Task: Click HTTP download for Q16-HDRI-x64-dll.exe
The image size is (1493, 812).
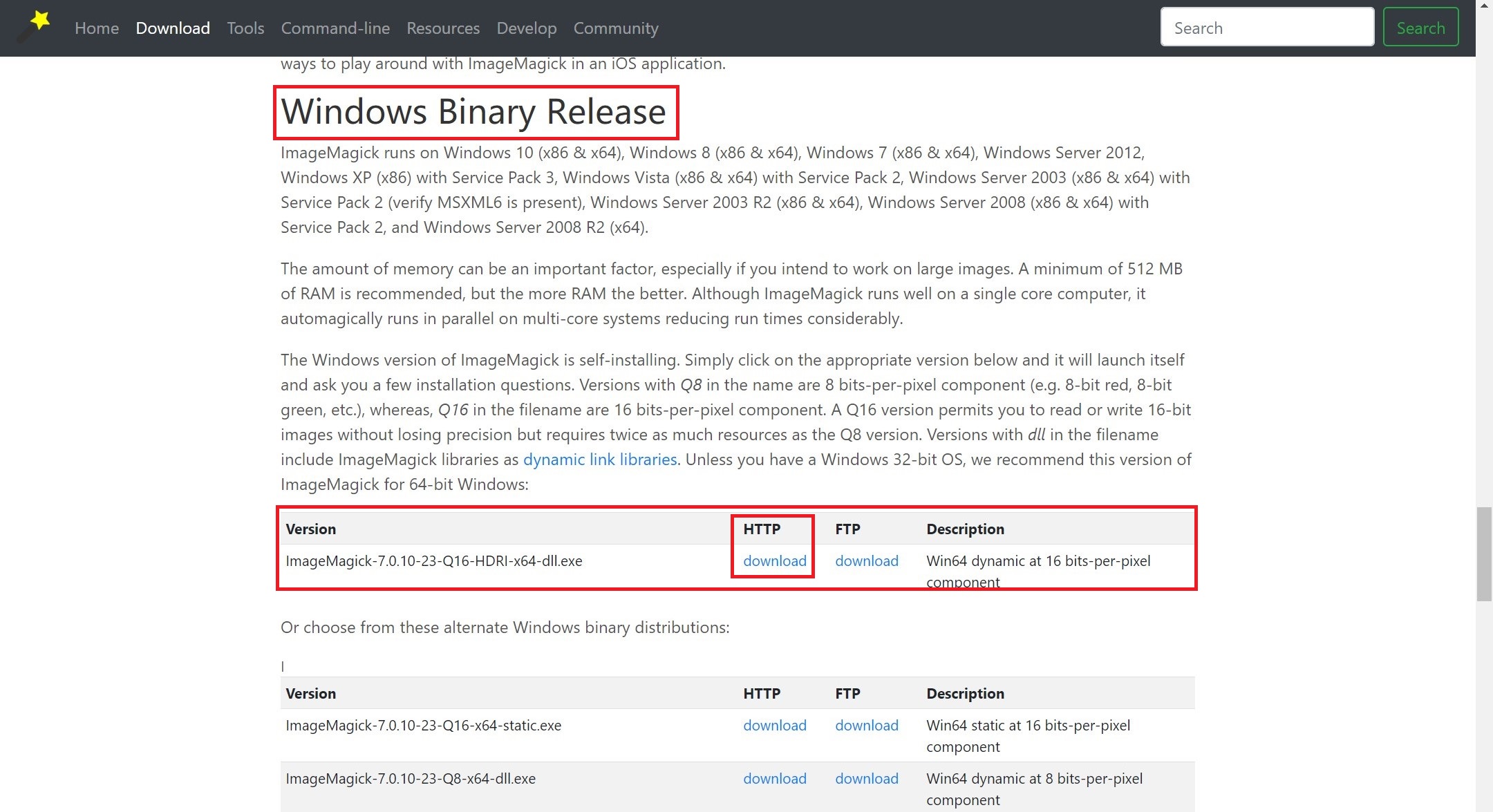Action: (774, 561)
